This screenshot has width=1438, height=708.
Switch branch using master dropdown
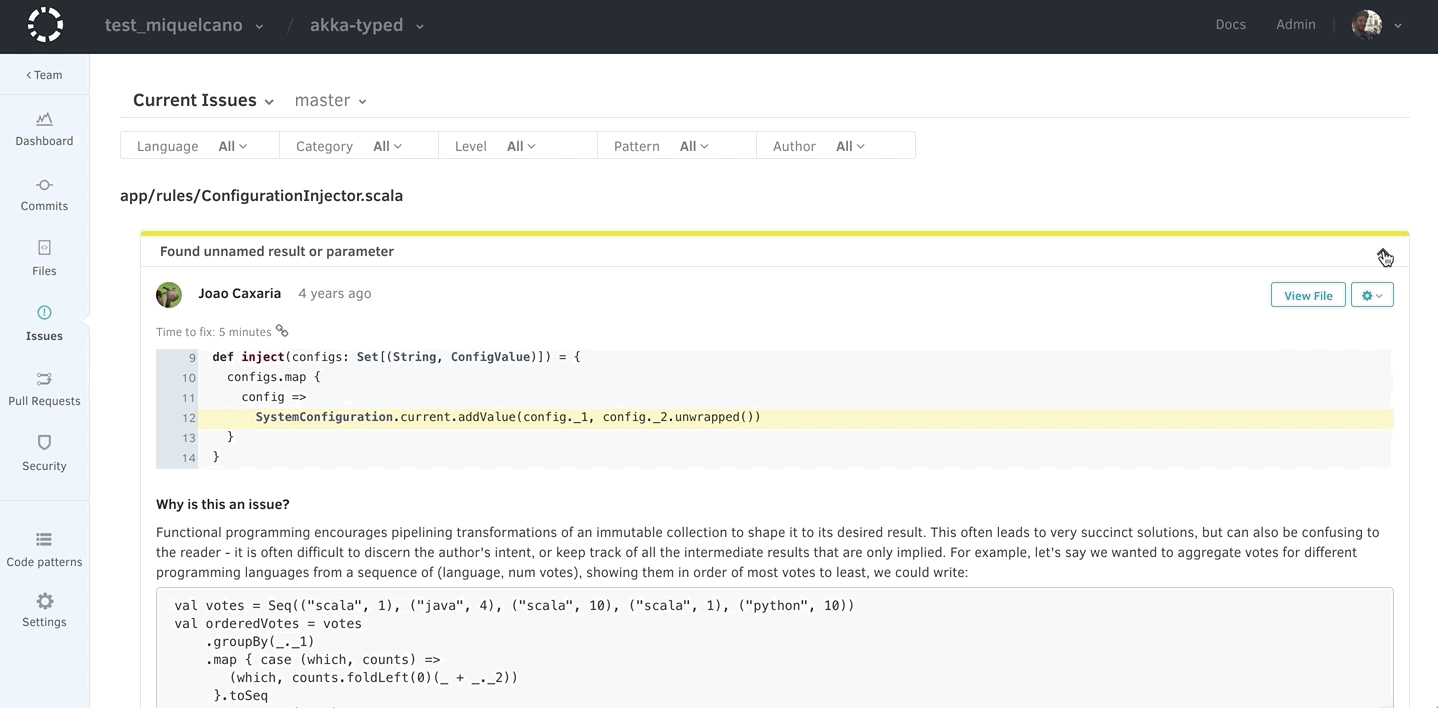330,100
